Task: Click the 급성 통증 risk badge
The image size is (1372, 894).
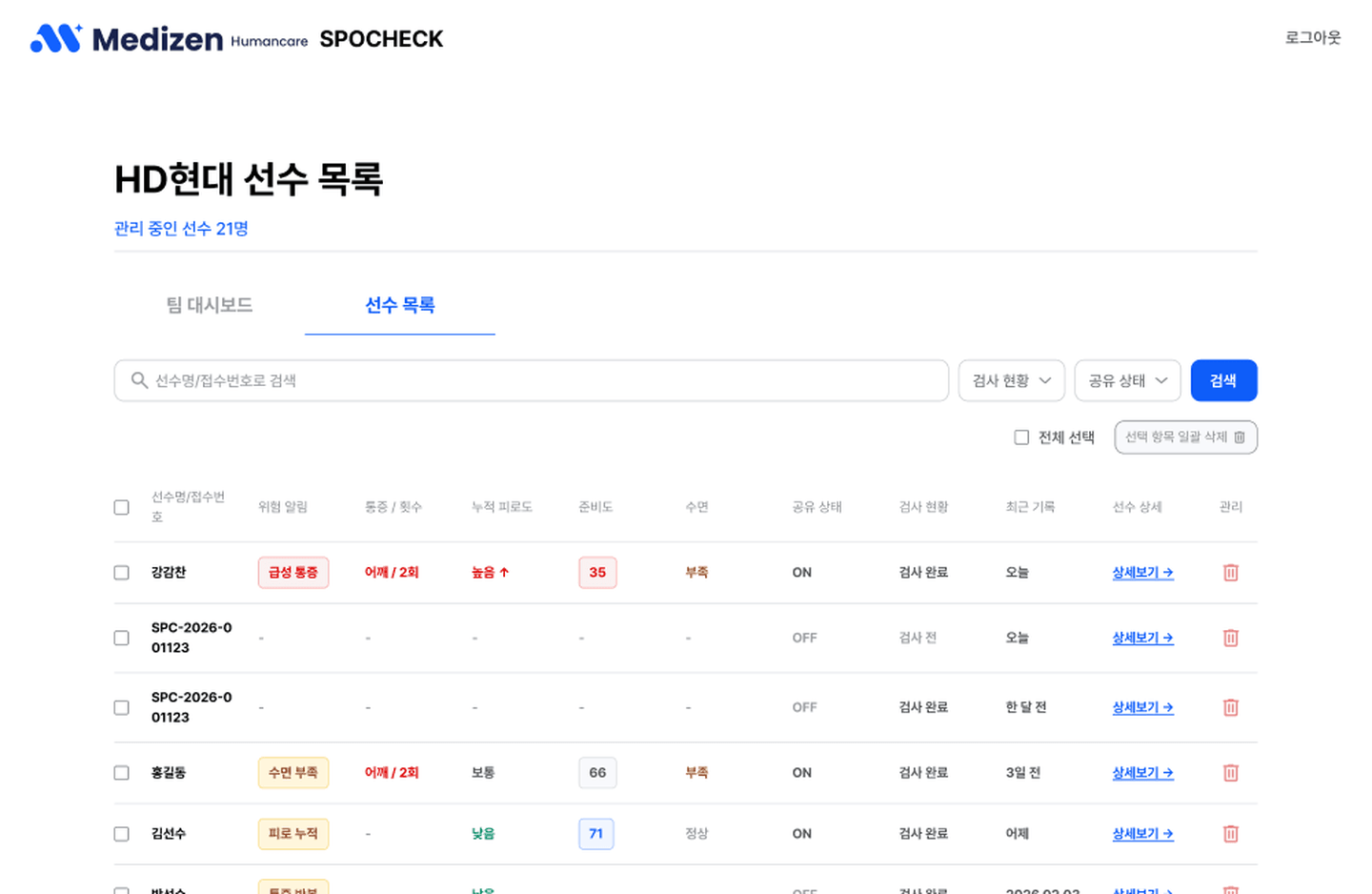Action: click(x=293, y=573)
